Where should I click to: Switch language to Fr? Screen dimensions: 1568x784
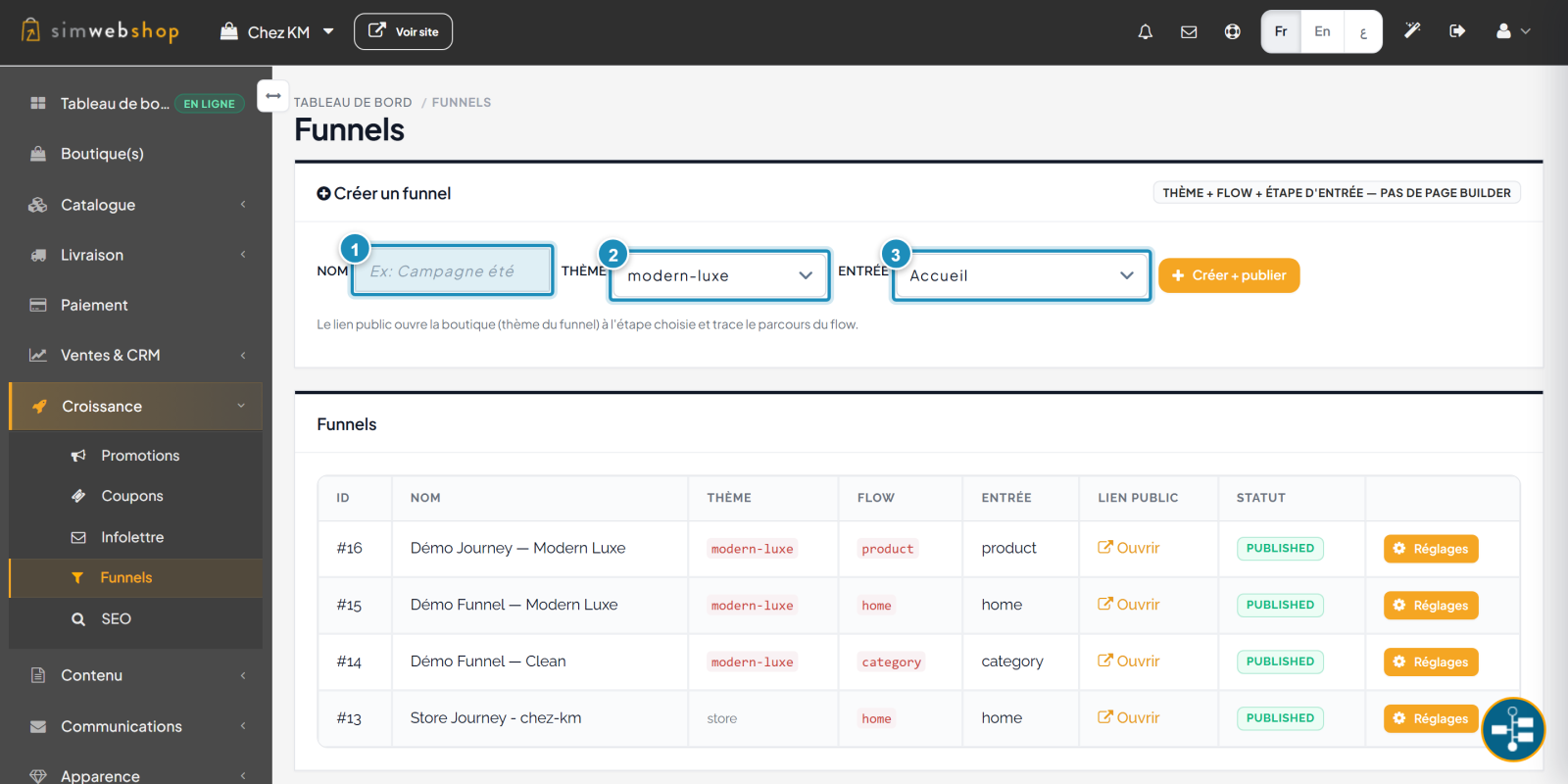click(x=1281, y=31)
